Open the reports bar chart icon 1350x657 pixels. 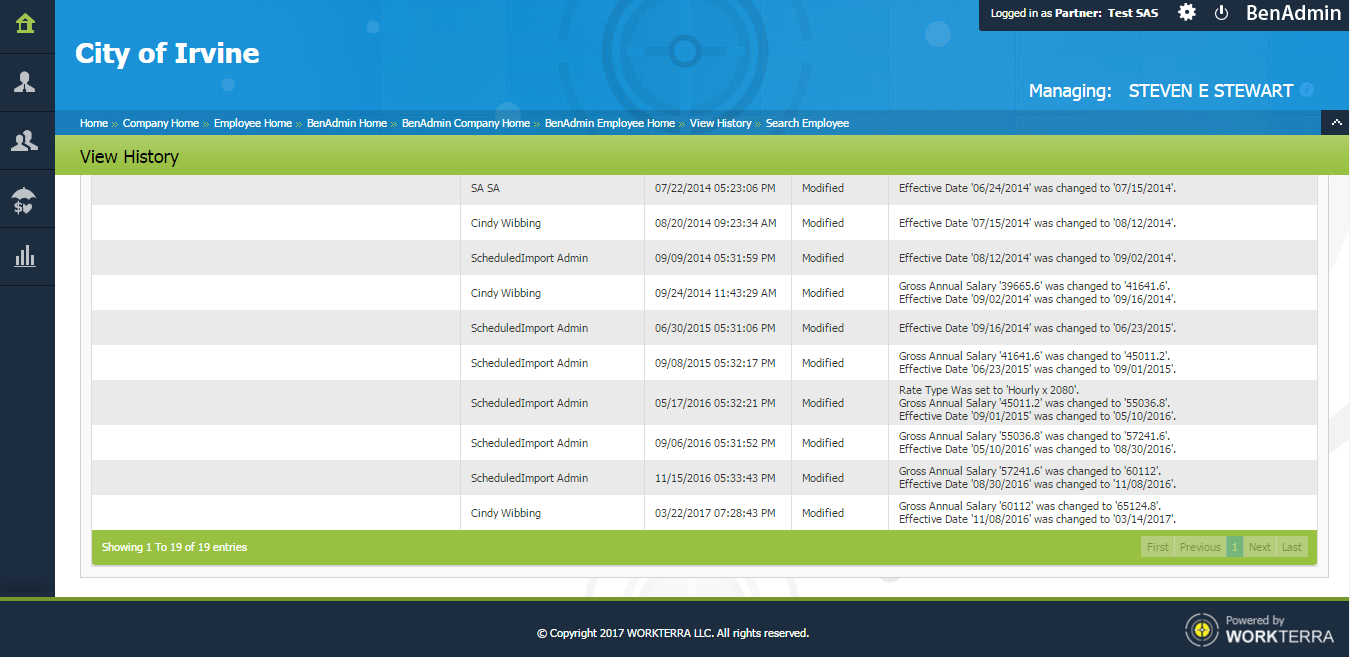click(25, 256)
